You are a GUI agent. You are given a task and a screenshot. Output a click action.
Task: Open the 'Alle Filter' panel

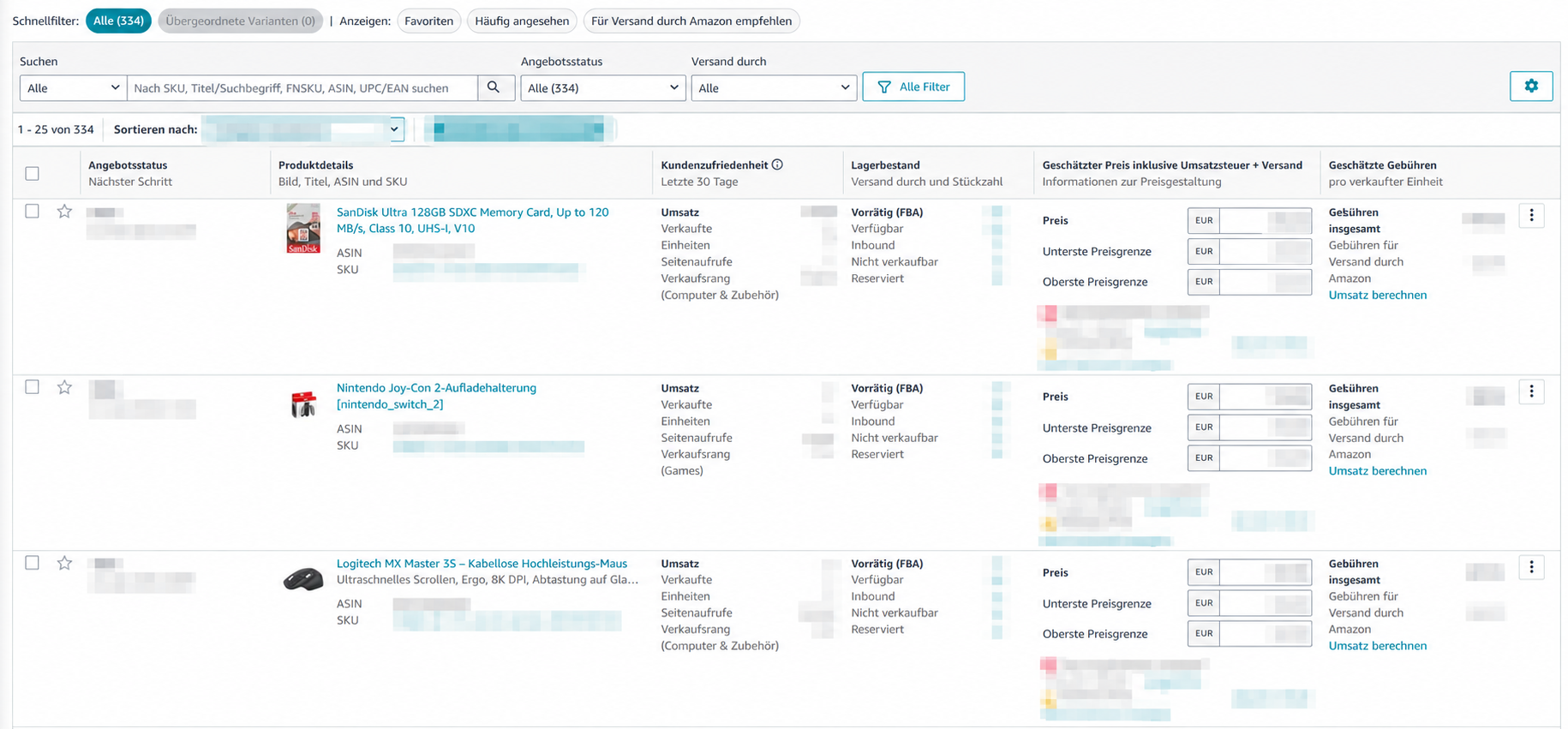pos(913,87)
